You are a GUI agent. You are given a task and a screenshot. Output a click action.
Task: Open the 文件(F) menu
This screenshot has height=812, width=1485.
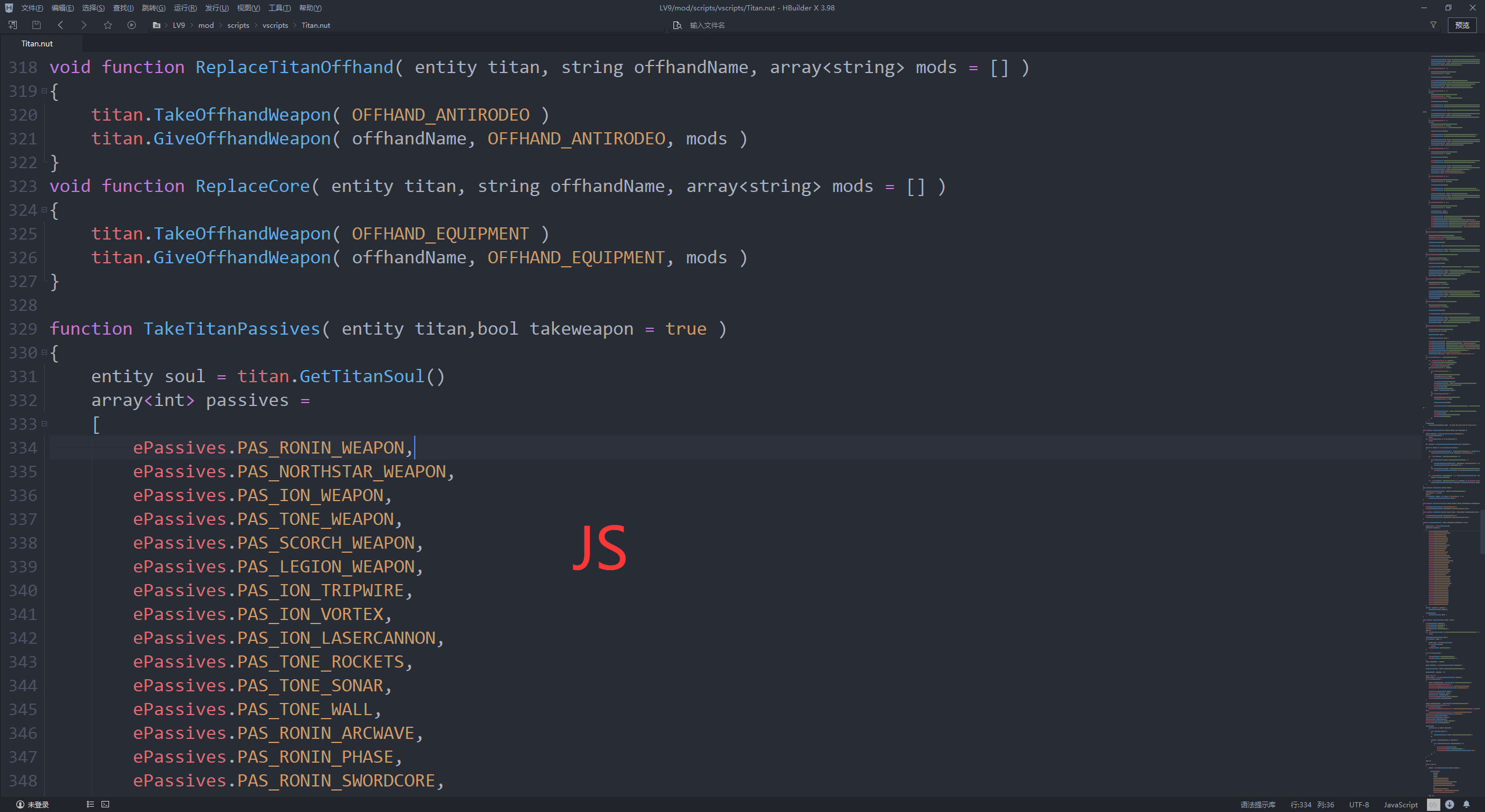tap(32, 8)
